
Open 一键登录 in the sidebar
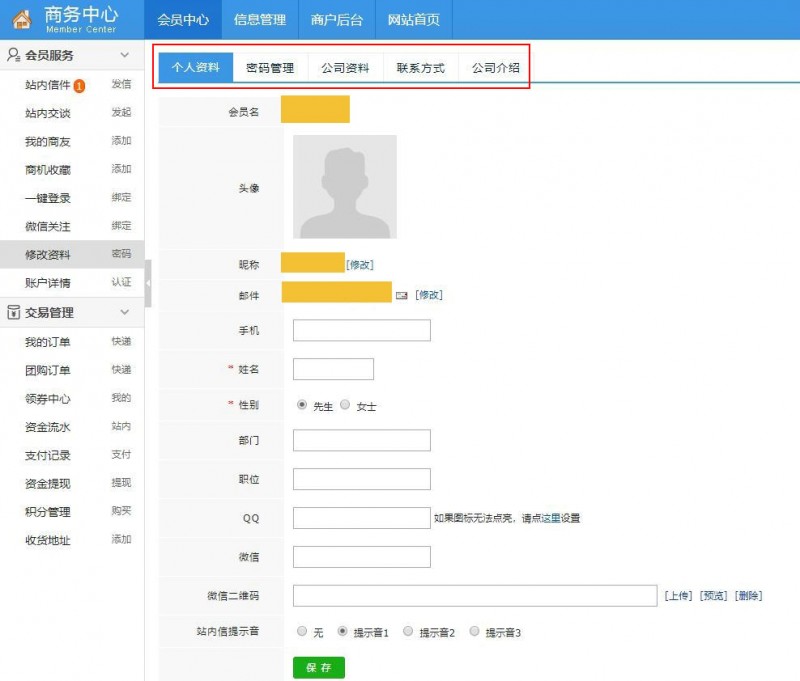point(47,198)
